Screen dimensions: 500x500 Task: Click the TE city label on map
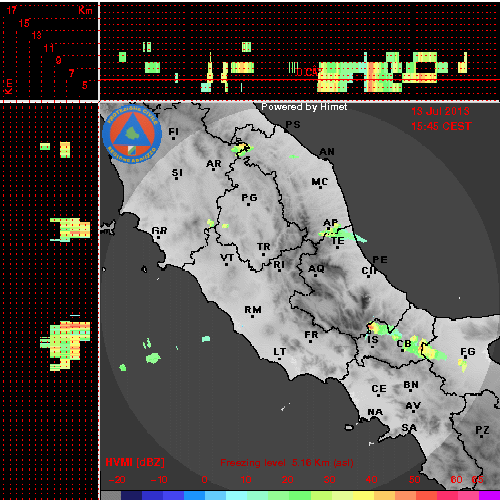(338, 240)
